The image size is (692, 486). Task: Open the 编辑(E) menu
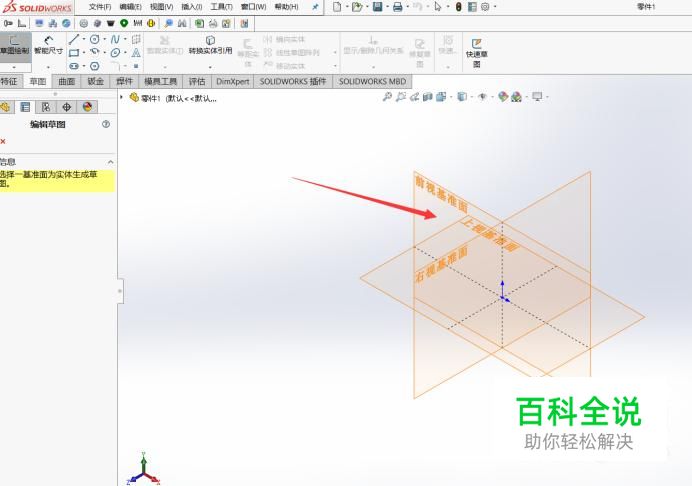131,7
